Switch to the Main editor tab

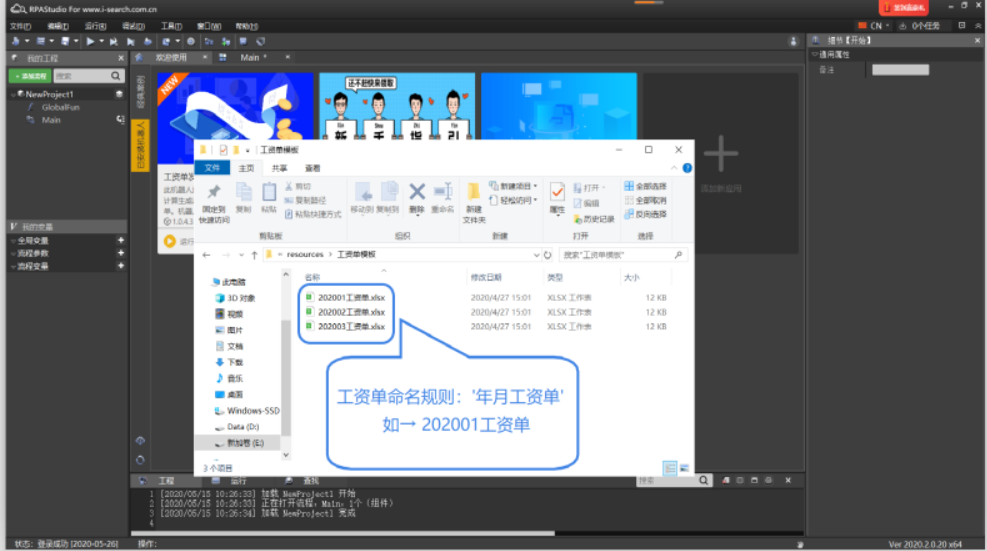tap(250, 58)
